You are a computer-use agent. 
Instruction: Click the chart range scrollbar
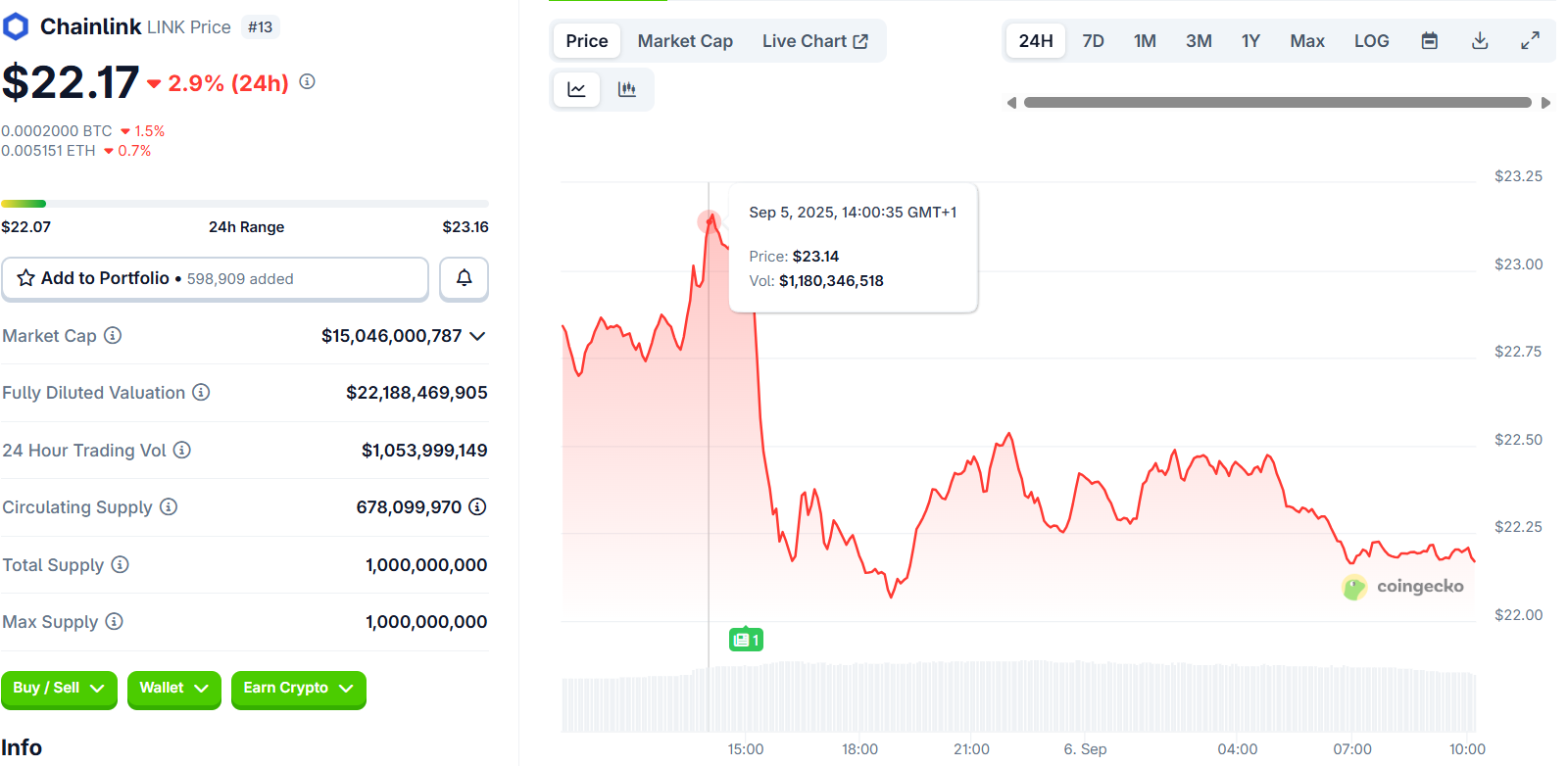[1277, 103]
